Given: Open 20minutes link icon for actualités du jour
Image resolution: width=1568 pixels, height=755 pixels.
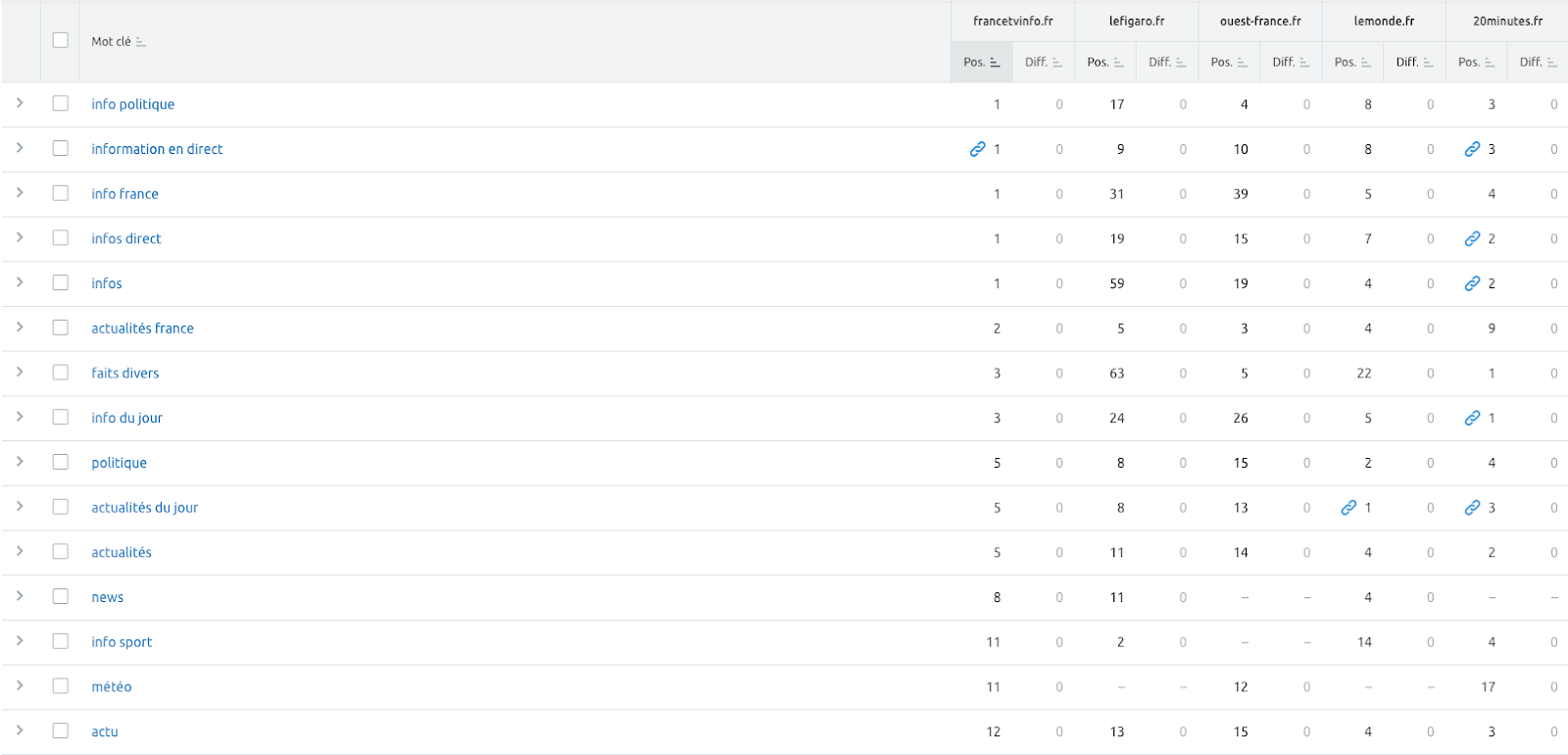Looking at the screenshot, I should point(1472,508).
